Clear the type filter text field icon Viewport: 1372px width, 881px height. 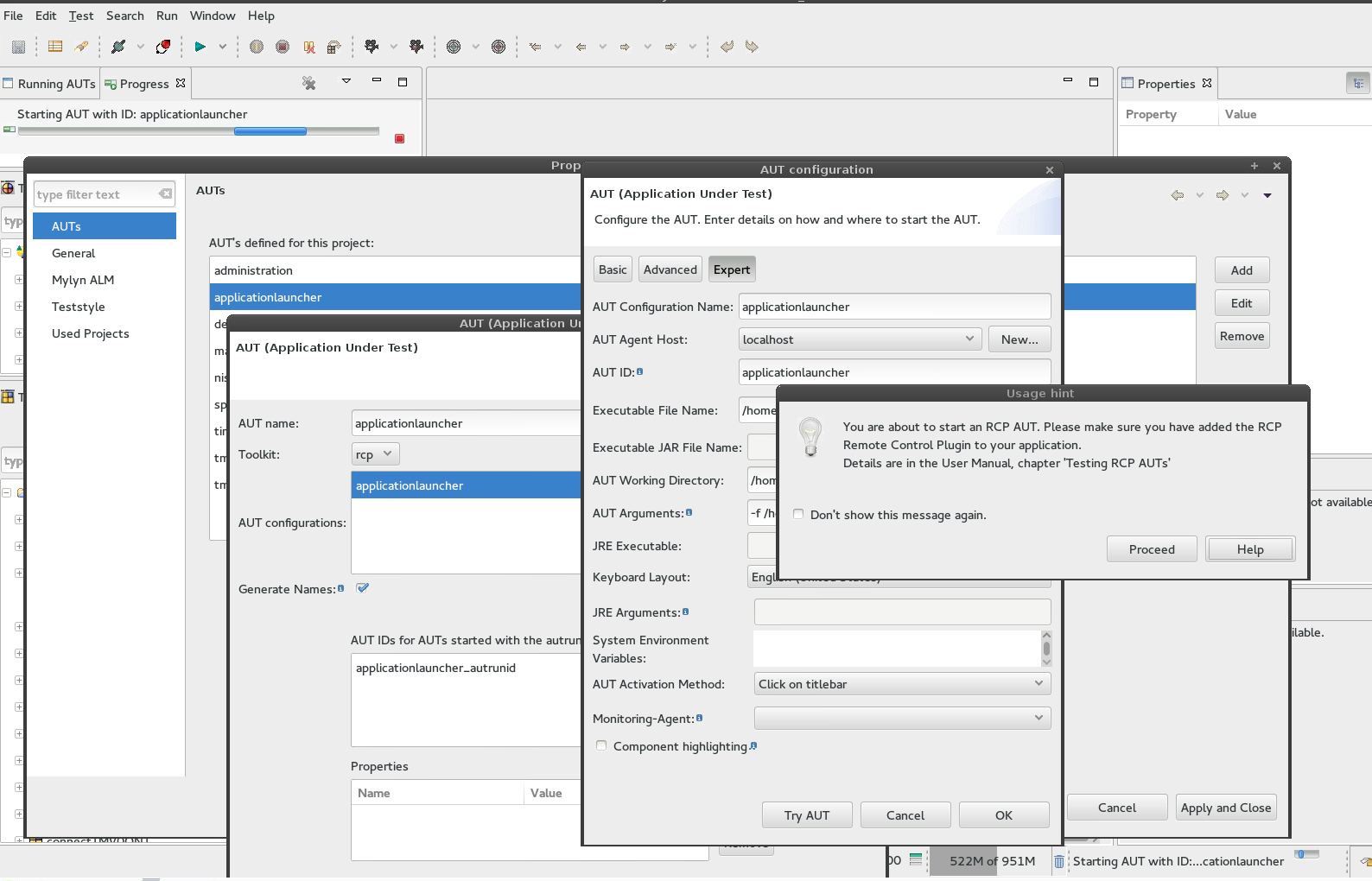coord(165,193)
